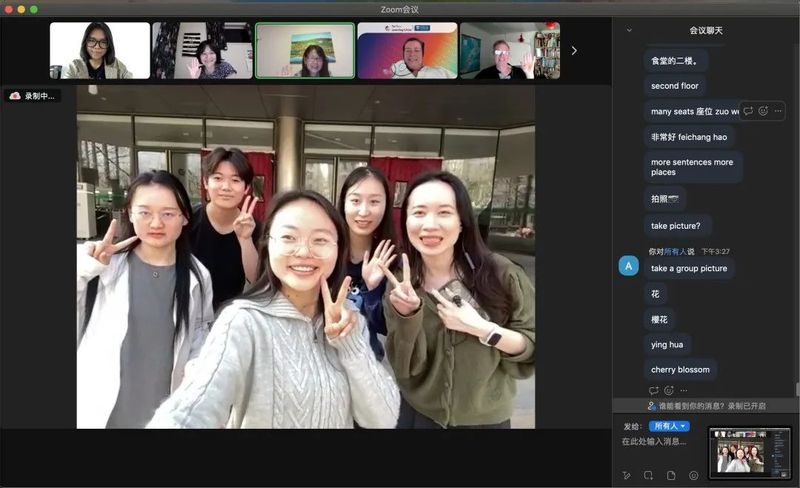The width and height of the screenshot is (800, 488).
Task: Select the man with colorful gradient background
Action: pyautogui.click(x=407, y=50)
